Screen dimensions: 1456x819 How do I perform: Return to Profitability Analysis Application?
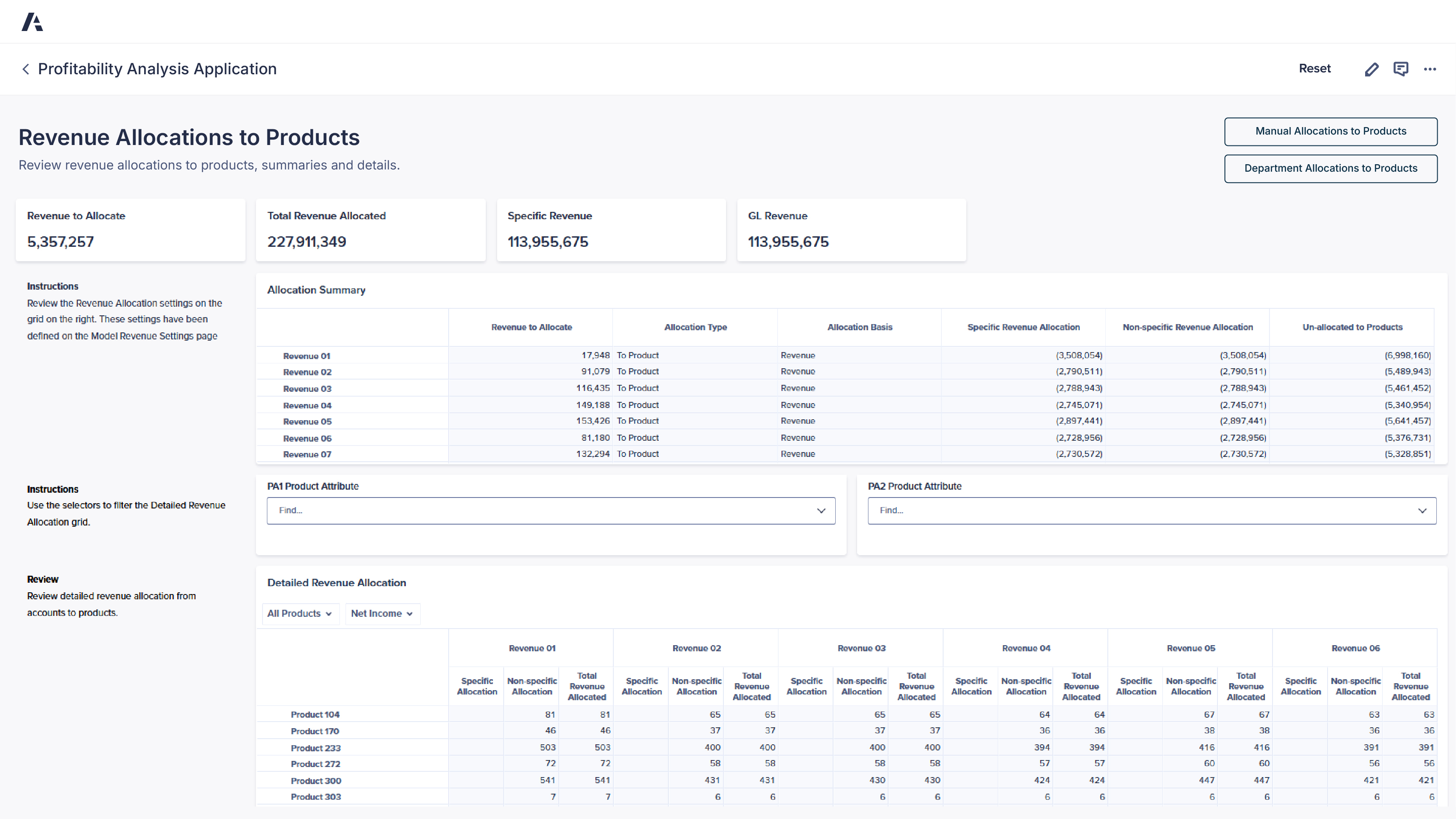point(157,69)
